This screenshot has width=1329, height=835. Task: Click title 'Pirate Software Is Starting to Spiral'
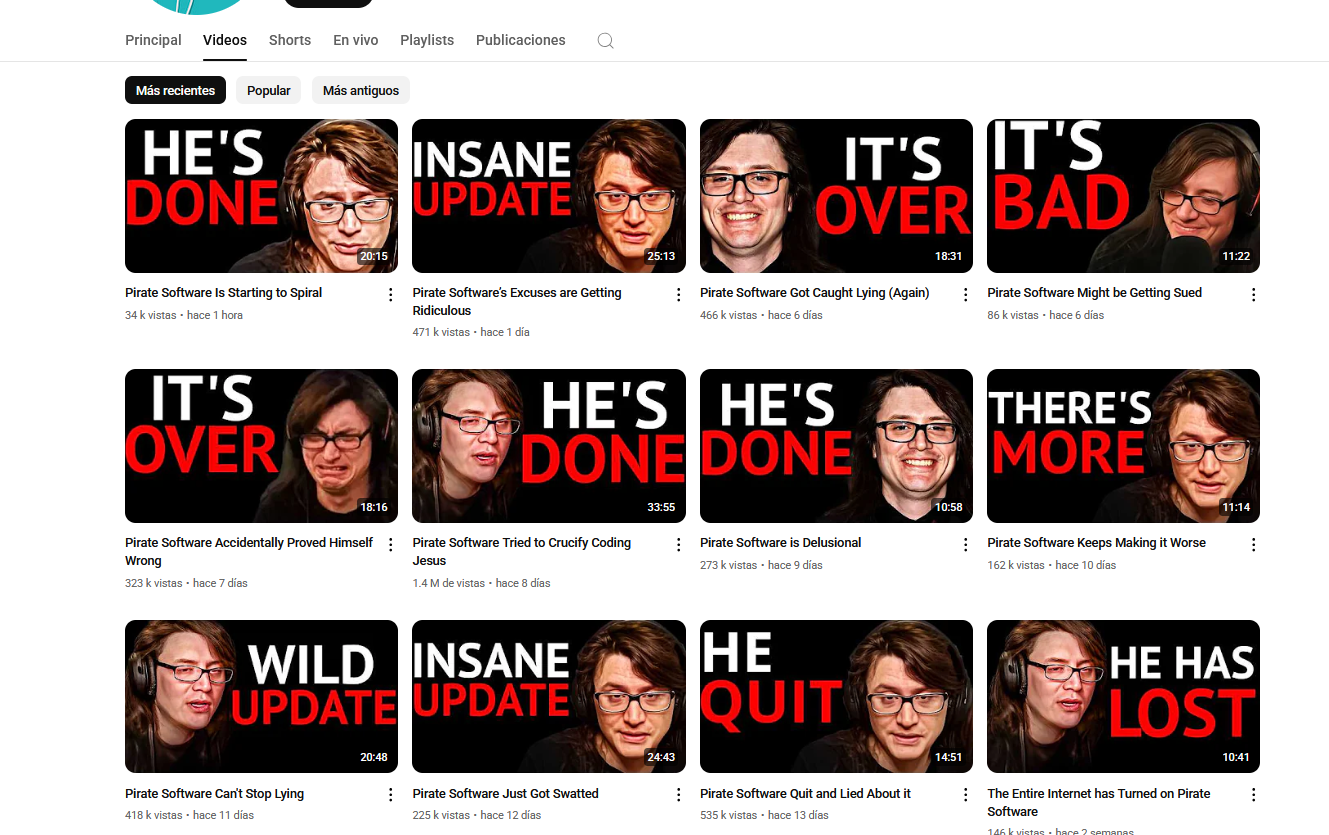tap(224, 293)
